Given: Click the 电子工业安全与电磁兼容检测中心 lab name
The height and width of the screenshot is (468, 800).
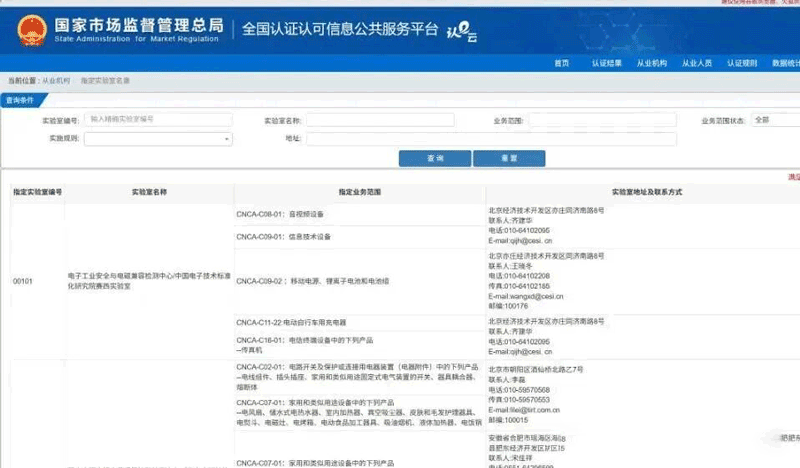Looking at the screenshot, I should point(149,281).
